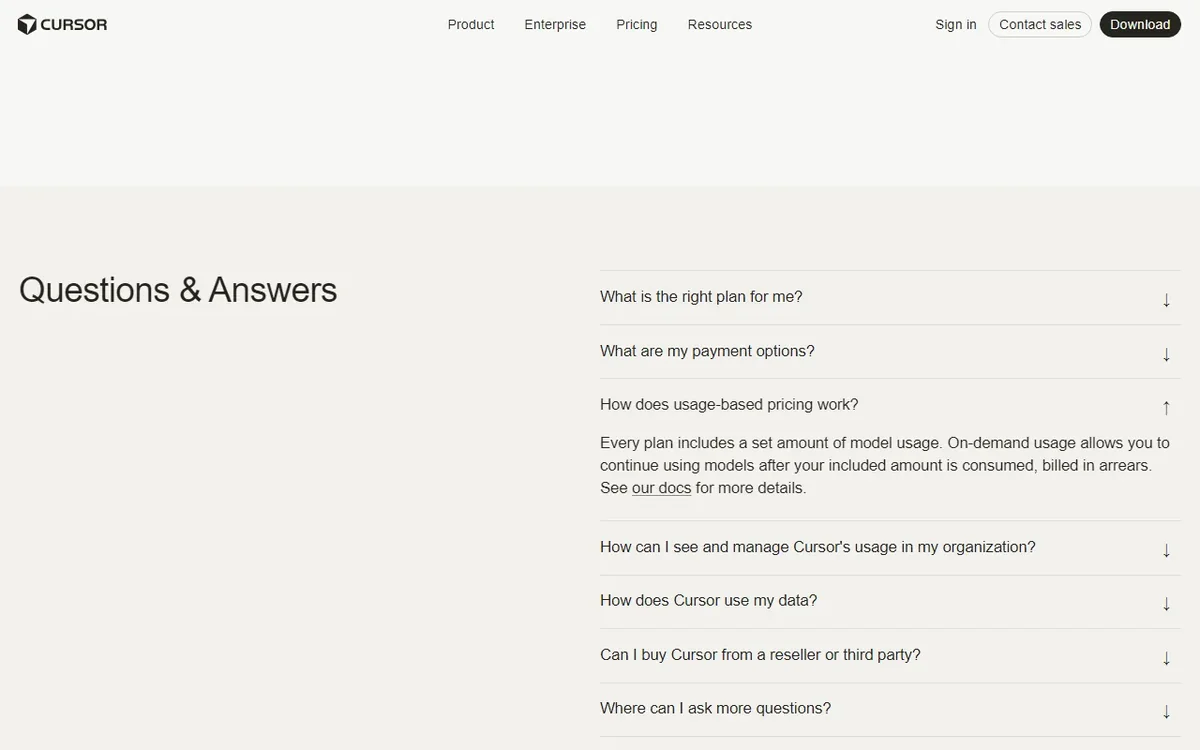Viewport: 1200px width, 750px height.
Task: Click down arrow beside organization usage question
Action: [1166, 550]
